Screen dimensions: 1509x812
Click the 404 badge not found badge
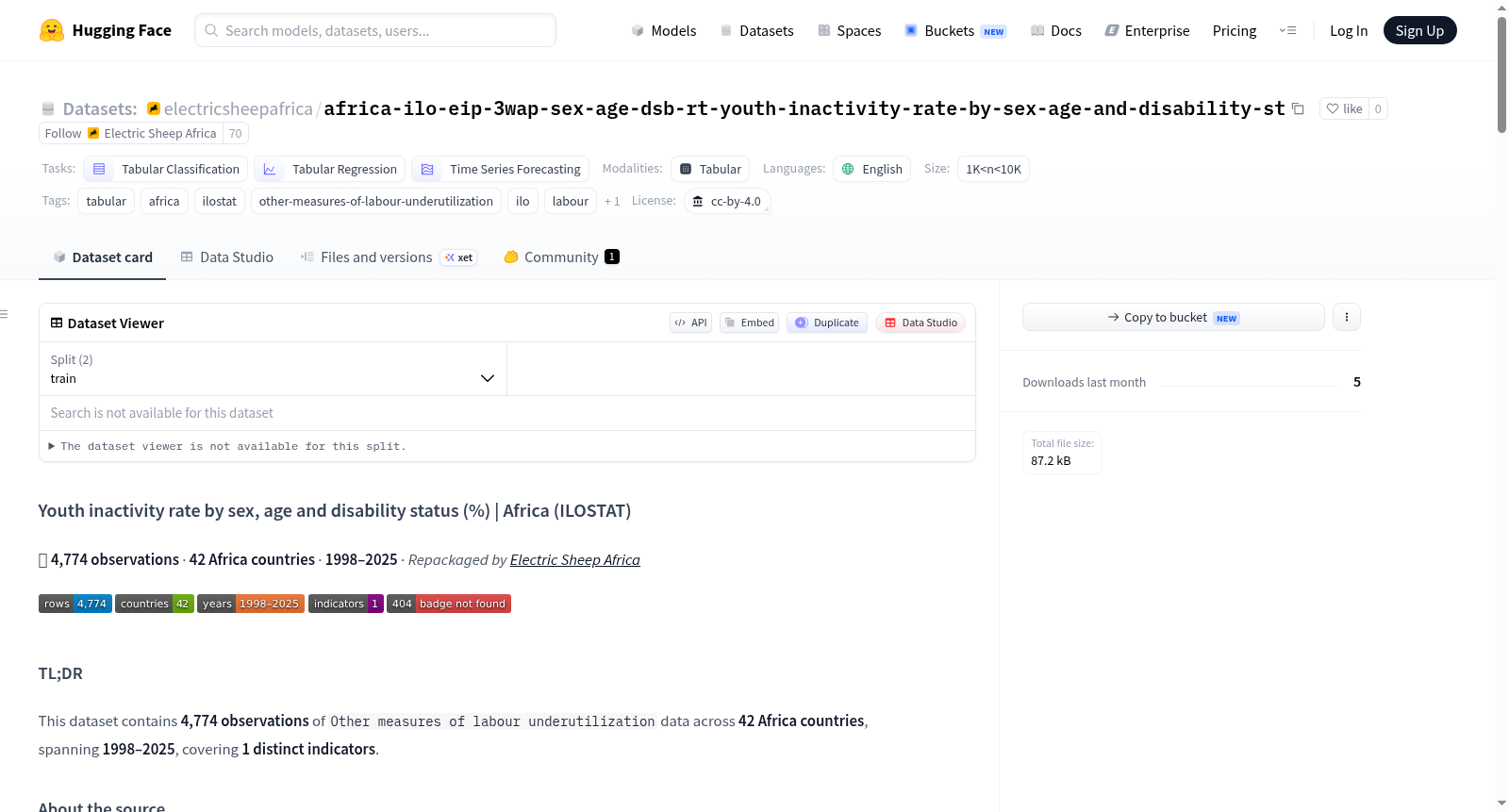[x=449, y=604]
